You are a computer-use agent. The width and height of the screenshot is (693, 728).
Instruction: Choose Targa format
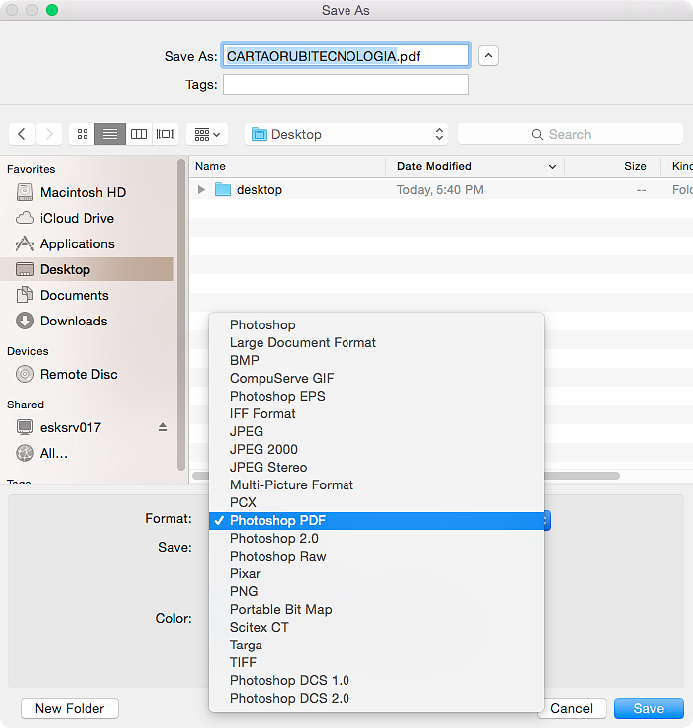(x=376, y=645)
